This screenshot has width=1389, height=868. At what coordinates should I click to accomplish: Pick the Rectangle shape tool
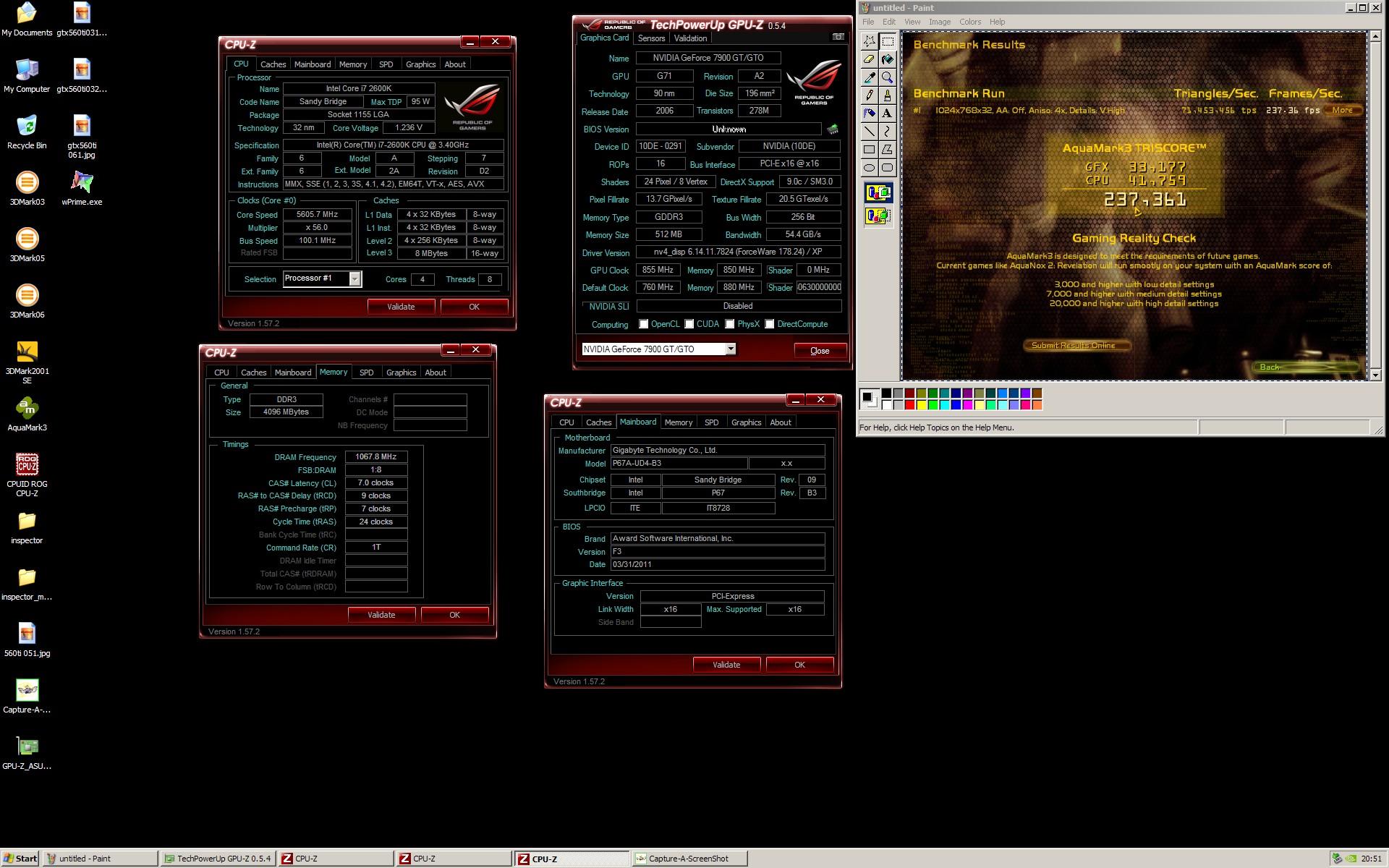[x=869, y=150]
